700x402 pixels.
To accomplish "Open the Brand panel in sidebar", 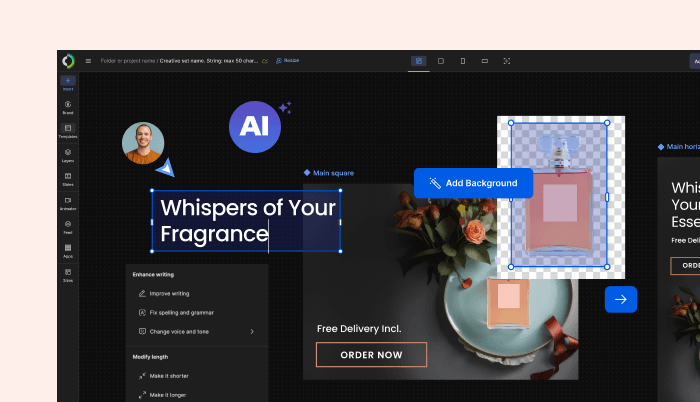I will (x=68, y=106).
